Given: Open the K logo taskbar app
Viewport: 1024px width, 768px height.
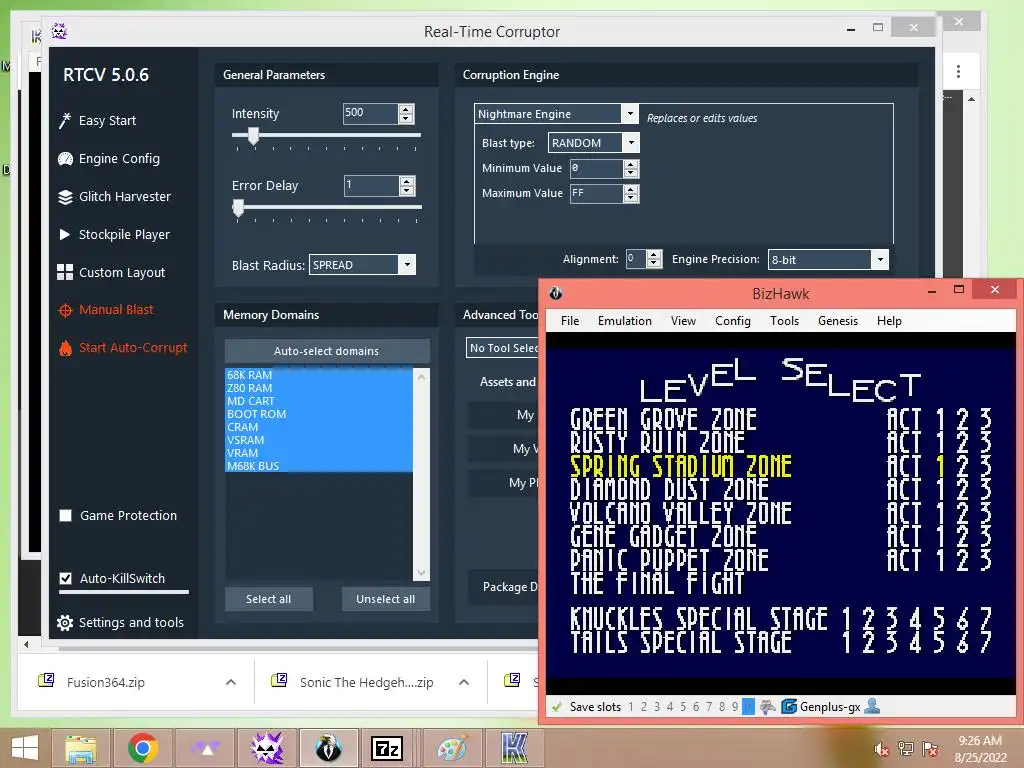Looking at the screenshot, I should (514, 748).
